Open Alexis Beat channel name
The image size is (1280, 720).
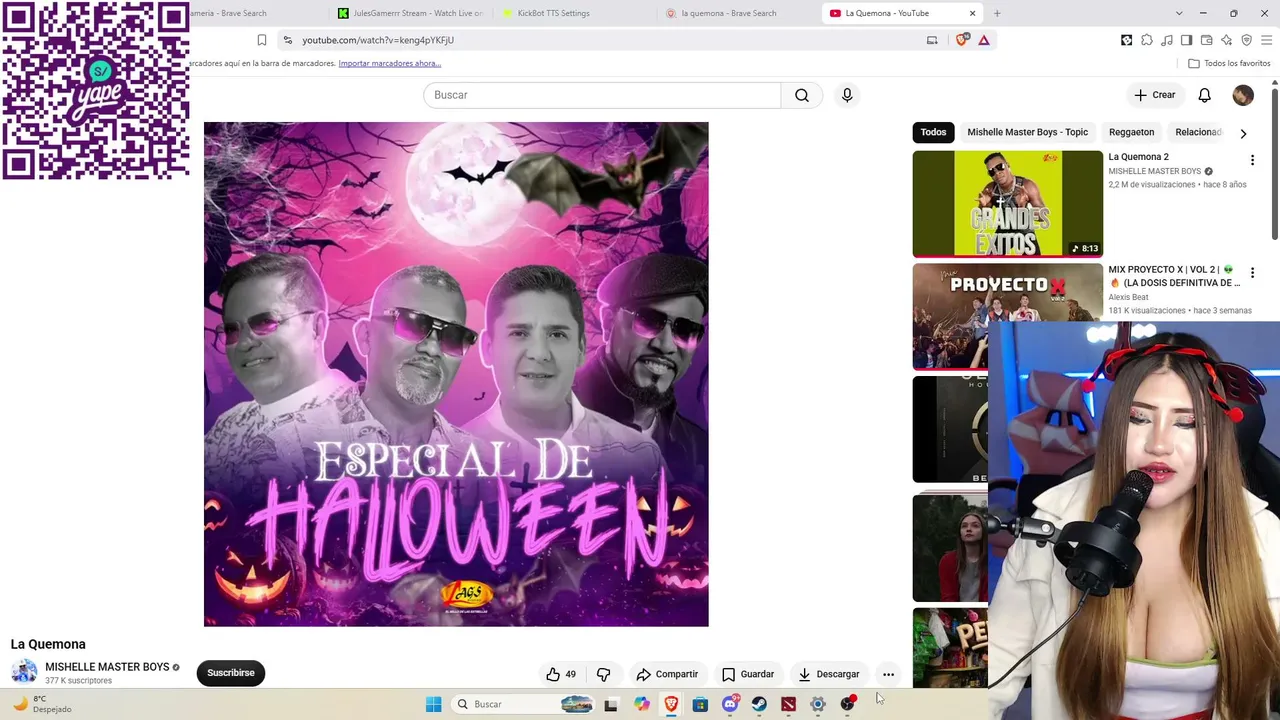tap(1128, 297)
